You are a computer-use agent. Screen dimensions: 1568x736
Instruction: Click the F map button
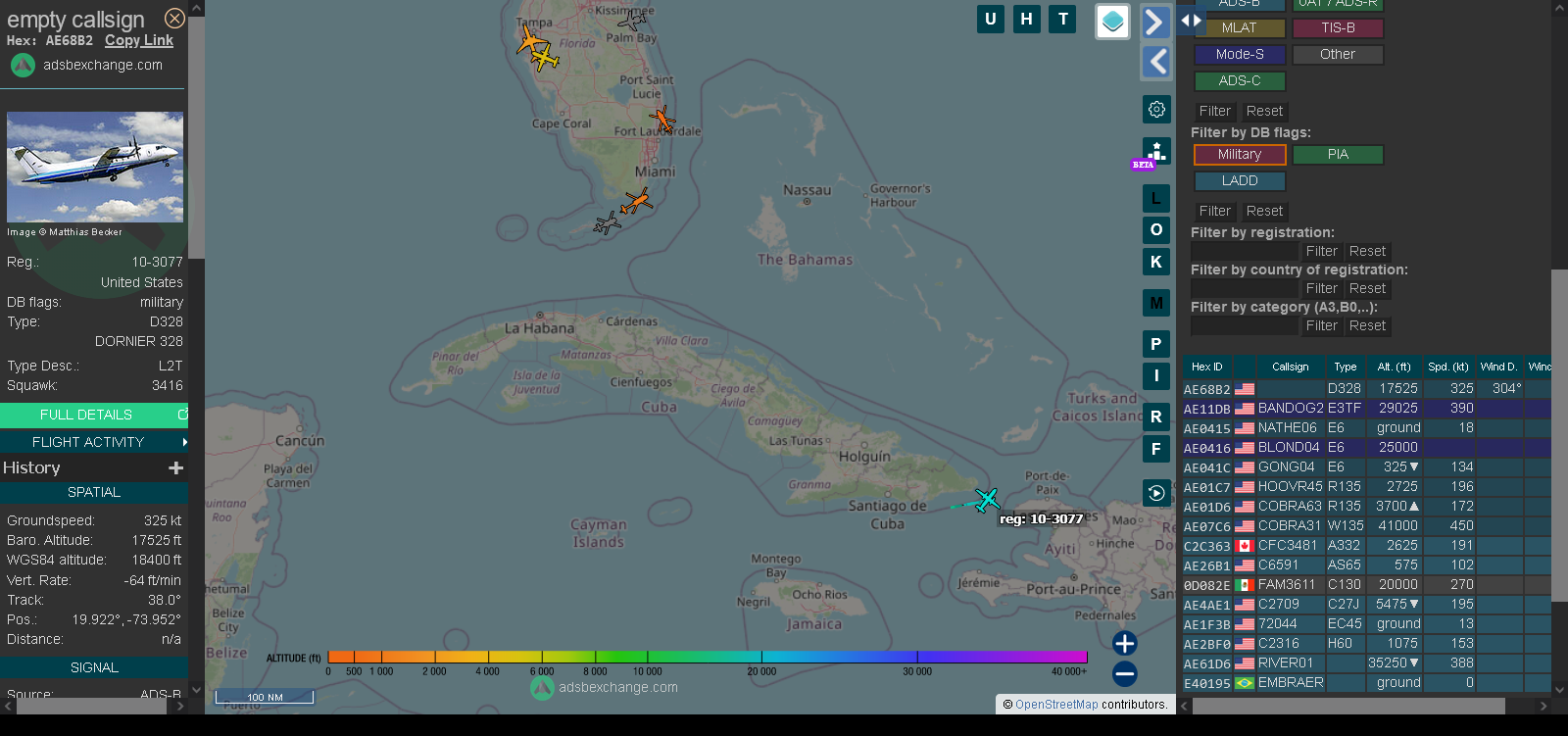[x=1156, y=449]
